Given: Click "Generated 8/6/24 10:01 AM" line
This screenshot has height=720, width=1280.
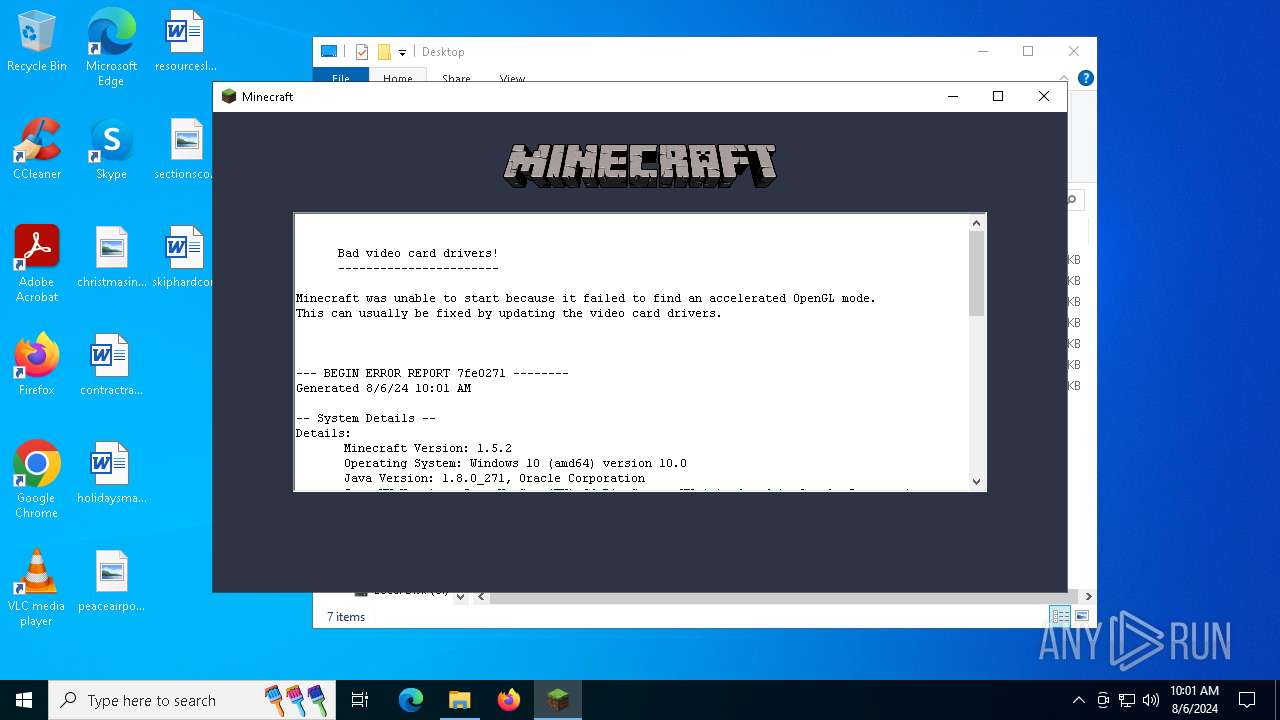Looking at the screenshot, I should pos(383,388).
